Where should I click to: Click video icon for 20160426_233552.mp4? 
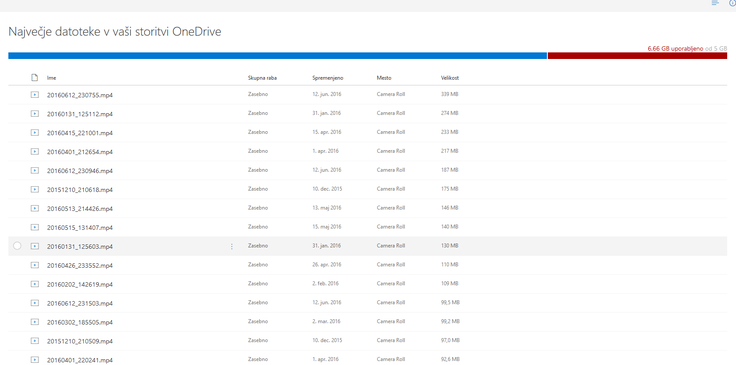pyautogui.click(x=34, y=265)
